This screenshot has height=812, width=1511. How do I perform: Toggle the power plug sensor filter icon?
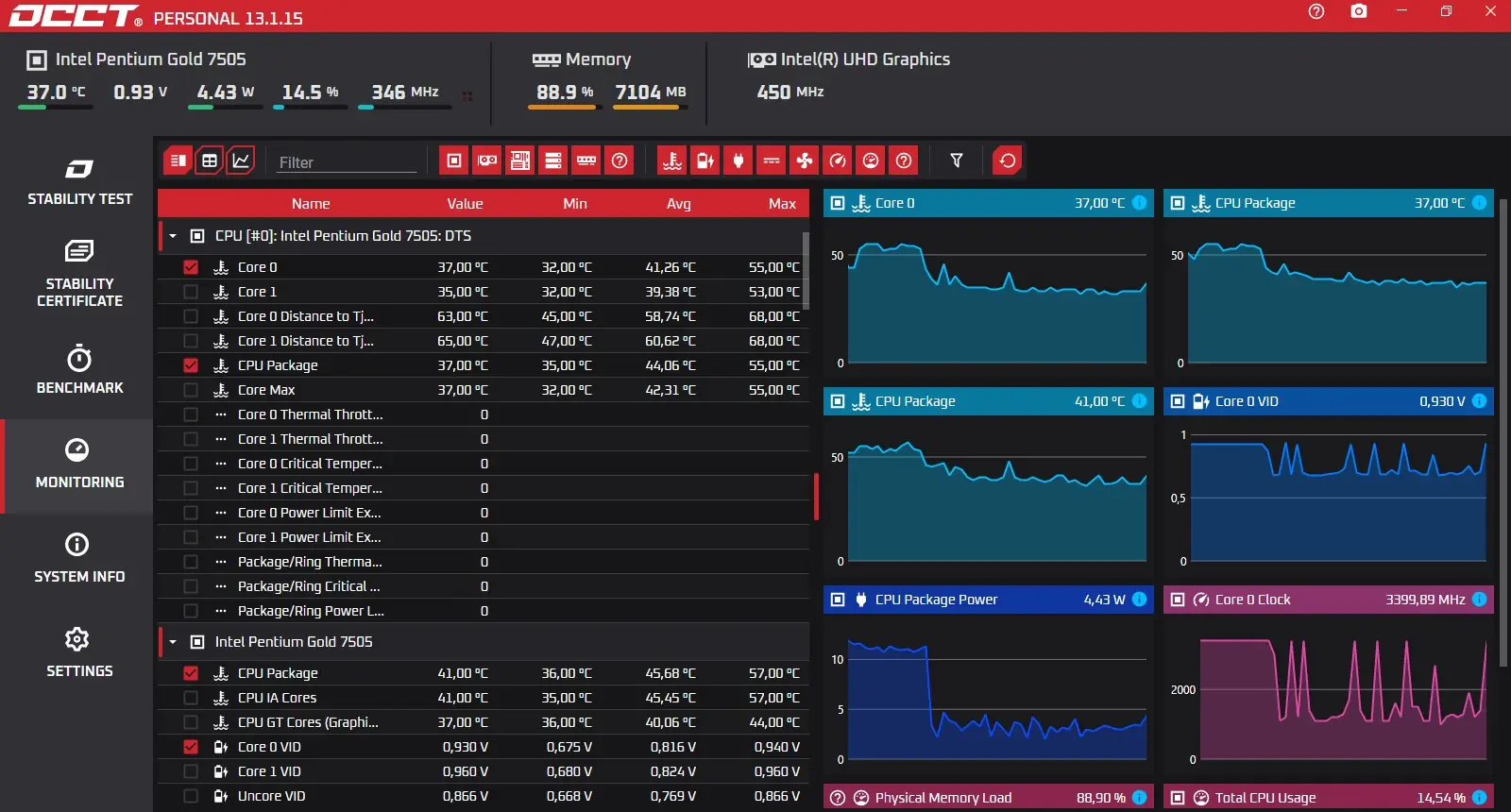click(x=739, y=161)
